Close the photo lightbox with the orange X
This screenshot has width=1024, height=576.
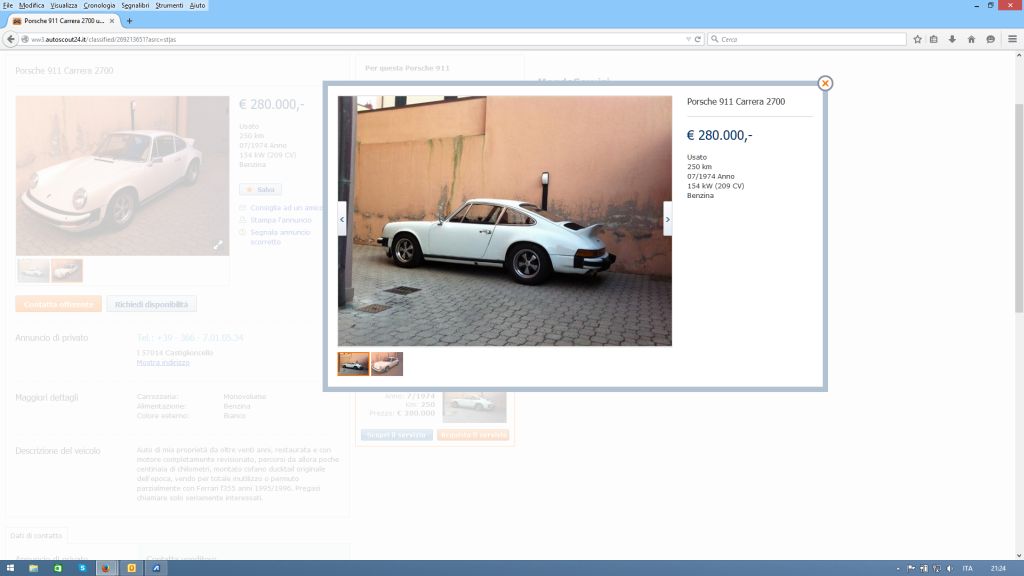(825, 83)
